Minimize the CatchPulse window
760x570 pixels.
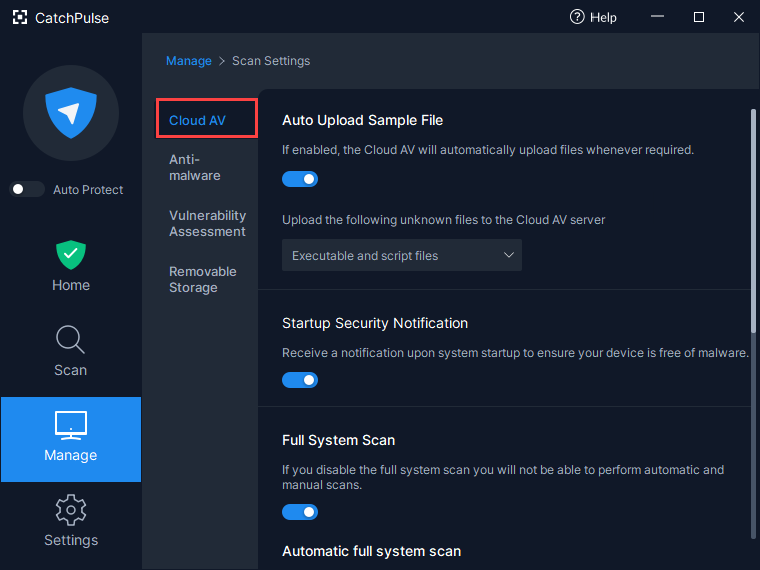point(657,17)
